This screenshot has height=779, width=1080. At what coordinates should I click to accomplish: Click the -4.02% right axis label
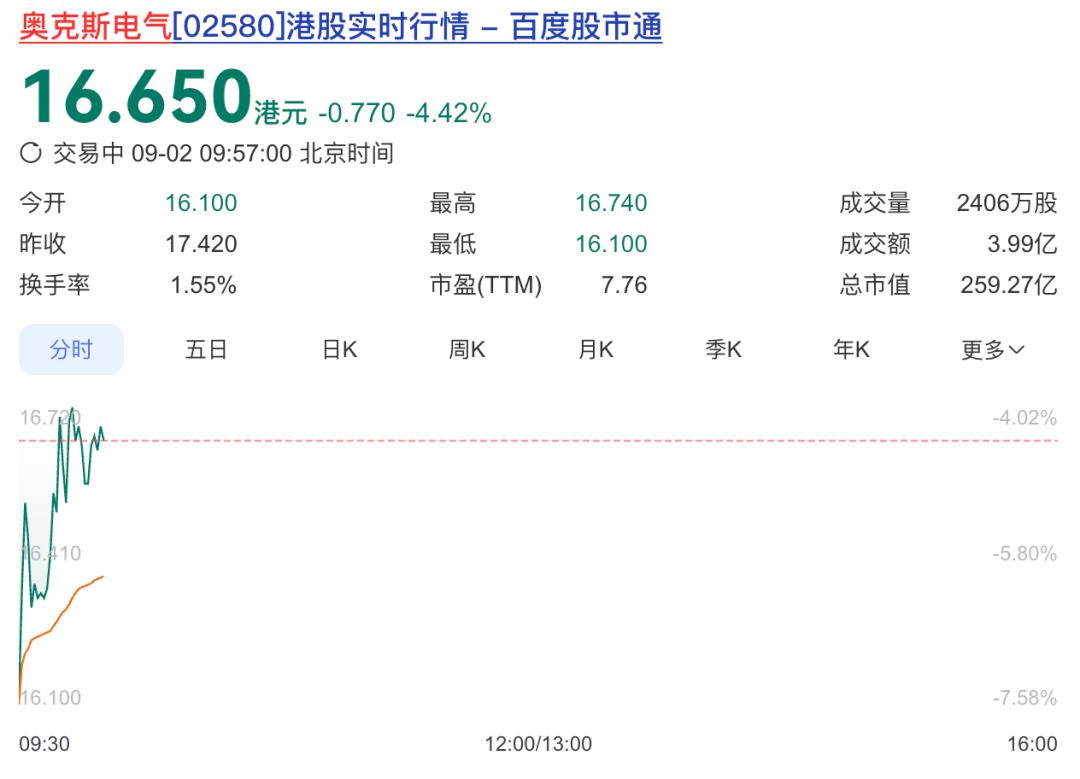1024,417
